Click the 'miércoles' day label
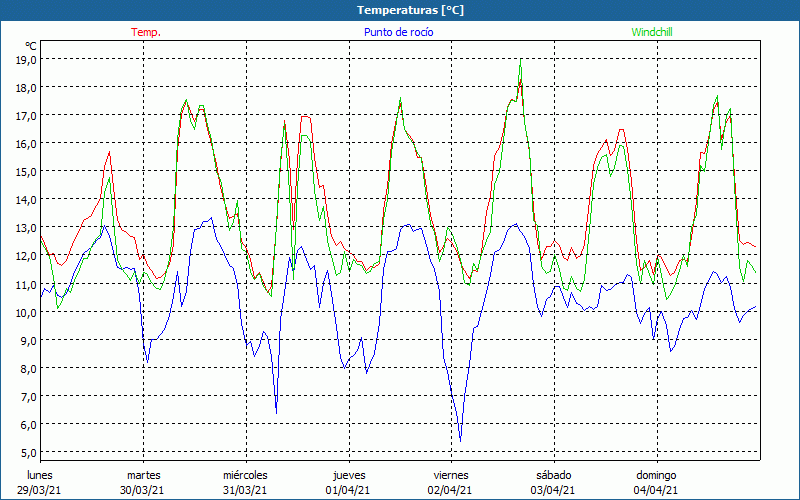The image size is (800, 500). 245,476
